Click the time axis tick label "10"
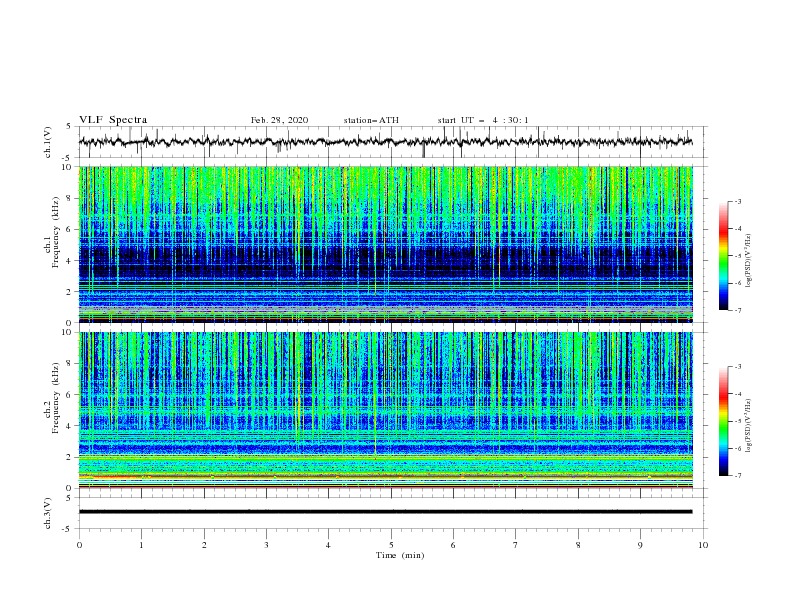 click(x=703, y=545)
